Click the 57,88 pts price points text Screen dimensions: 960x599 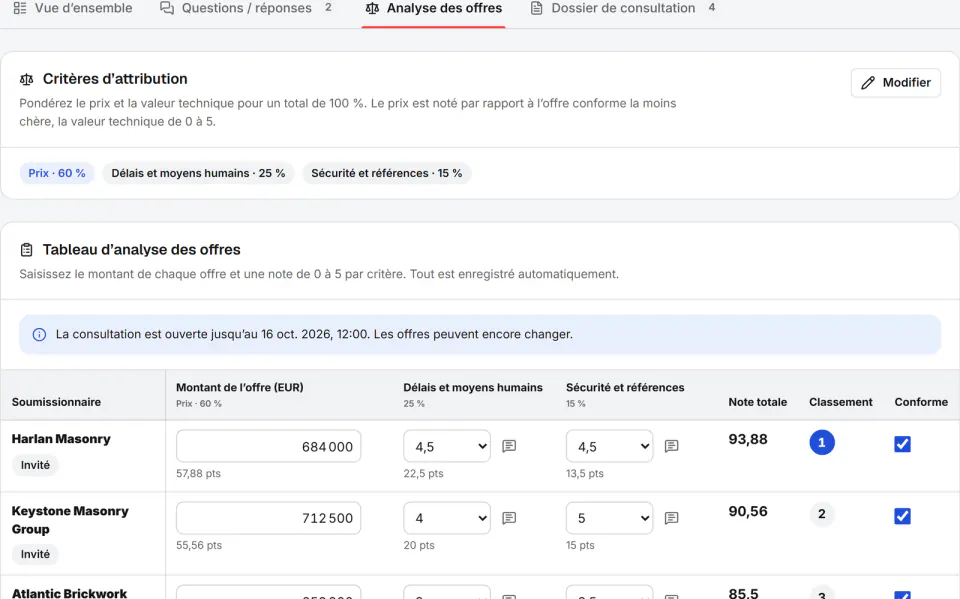tap(198, 473)
